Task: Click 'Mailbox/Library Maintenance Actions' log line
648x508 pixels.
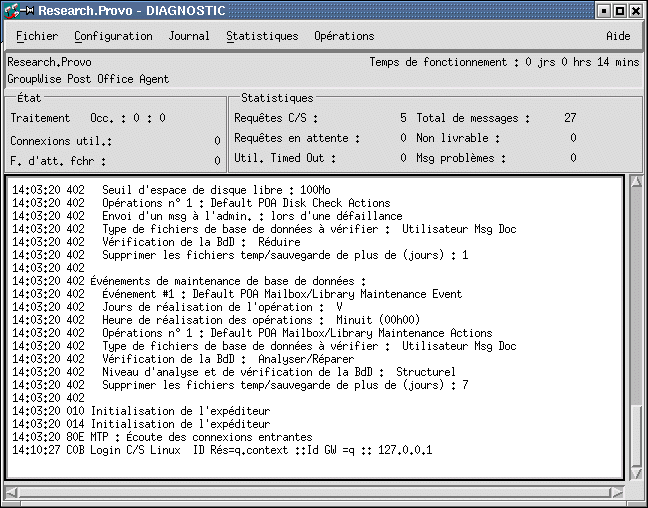Action: [x=252, y=333]
